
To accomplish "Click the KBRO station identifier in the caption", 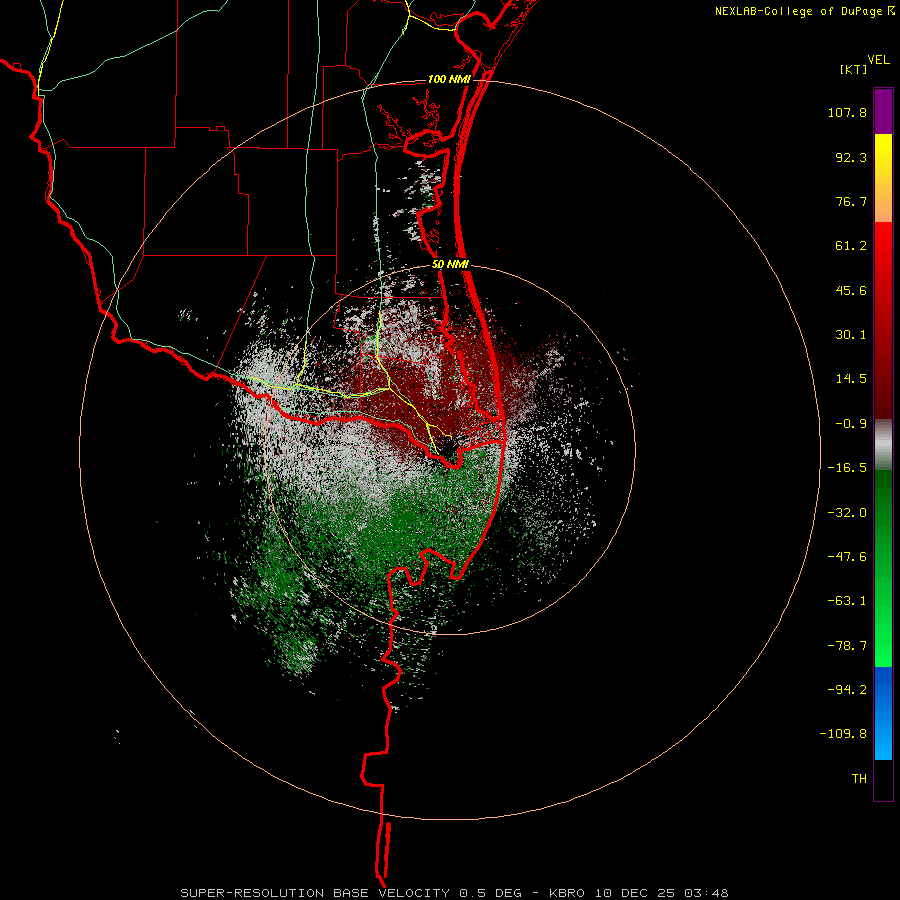I will [x=567, y=893].
